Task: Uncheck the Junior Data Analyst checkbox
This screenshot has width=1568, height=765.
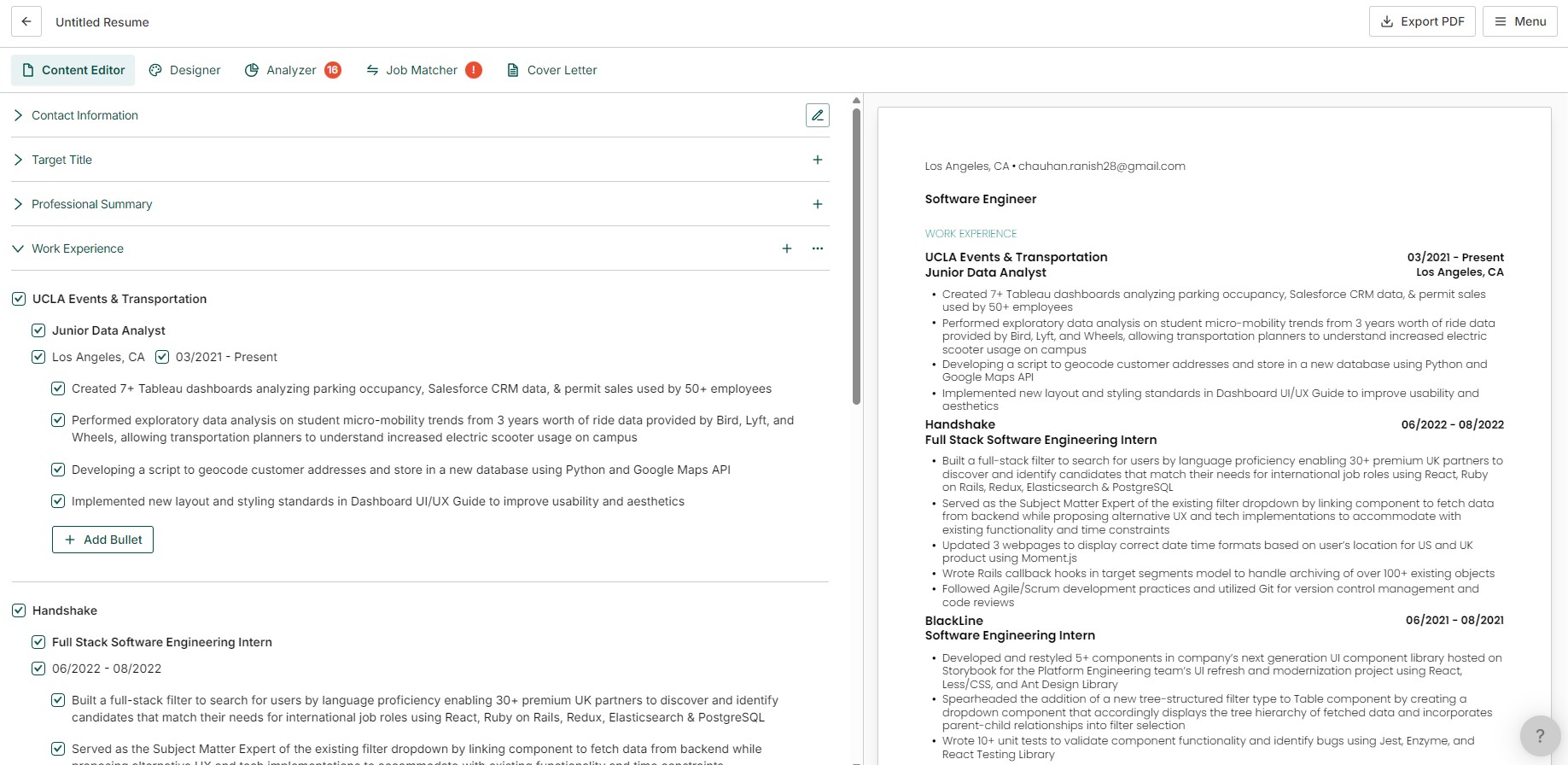Action: pos(38,330)
